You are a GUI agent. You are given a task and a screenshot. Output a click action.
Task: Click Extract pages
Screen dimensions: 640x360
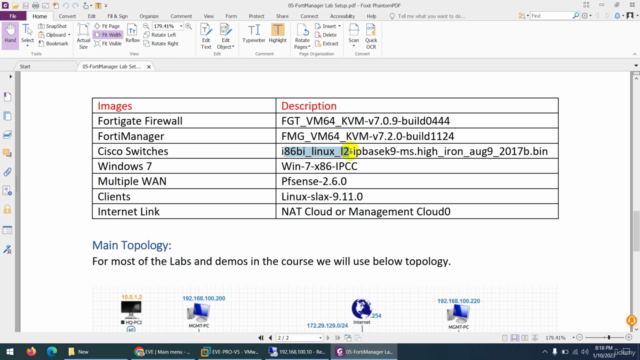click(327, 43)
